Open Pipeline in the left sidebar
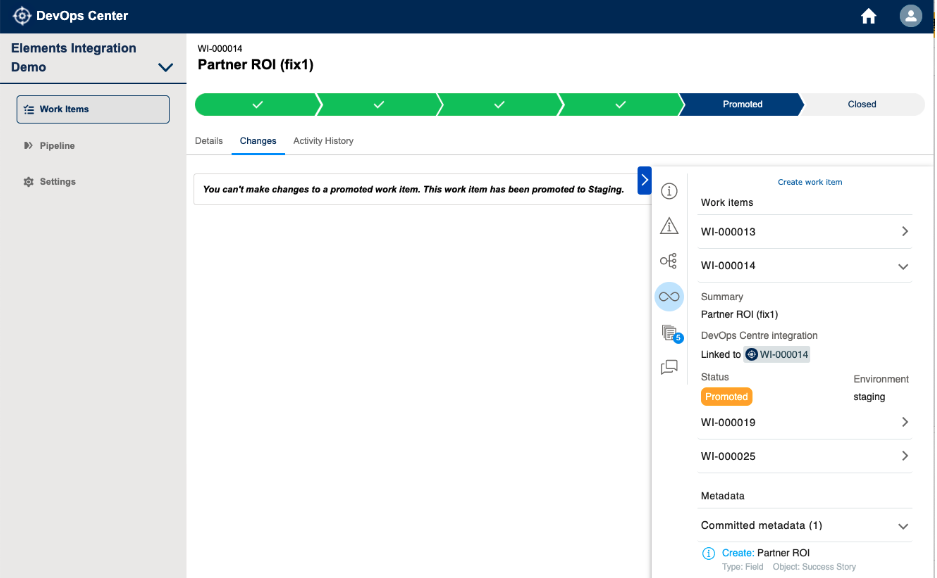Screen dimensions: 937x578 pyautogui.click(x=57, y=146)
